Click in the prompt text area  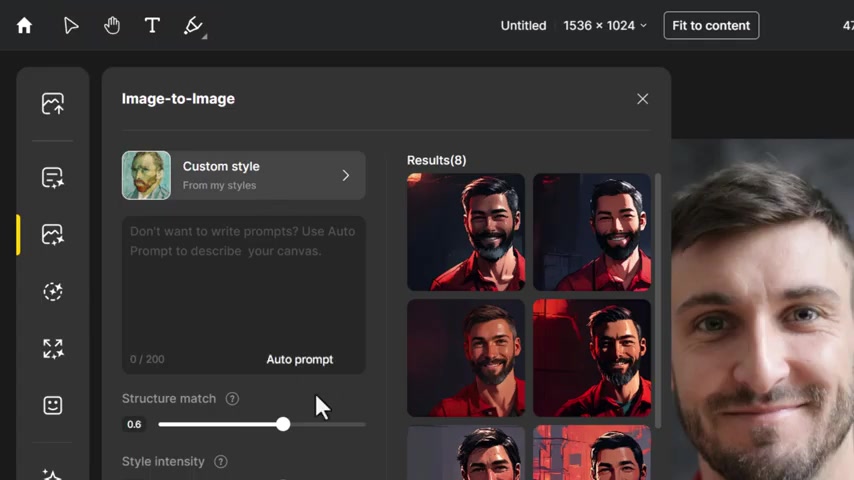coord(243,295)
